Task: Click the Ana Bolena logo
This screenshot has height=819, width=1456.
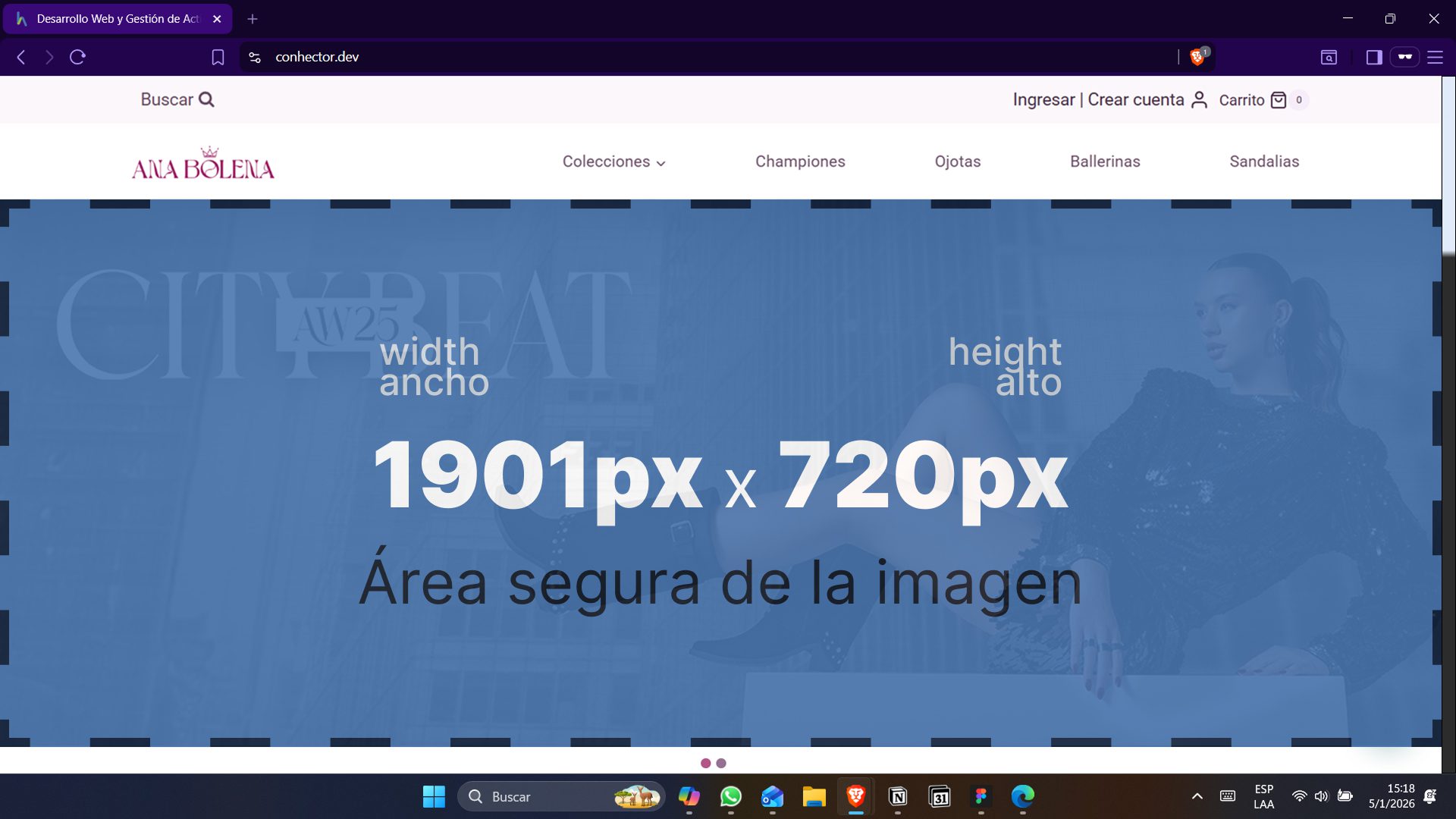Action: tap(203, 163)
